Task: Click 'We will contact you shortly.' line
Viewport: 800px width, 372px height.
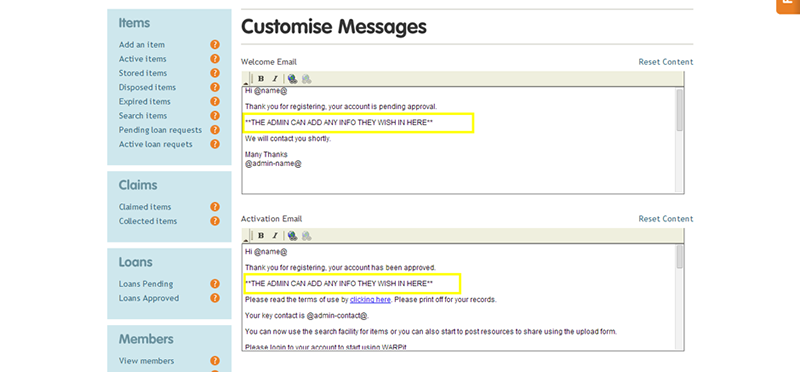Action: click(x=288, y=139)
